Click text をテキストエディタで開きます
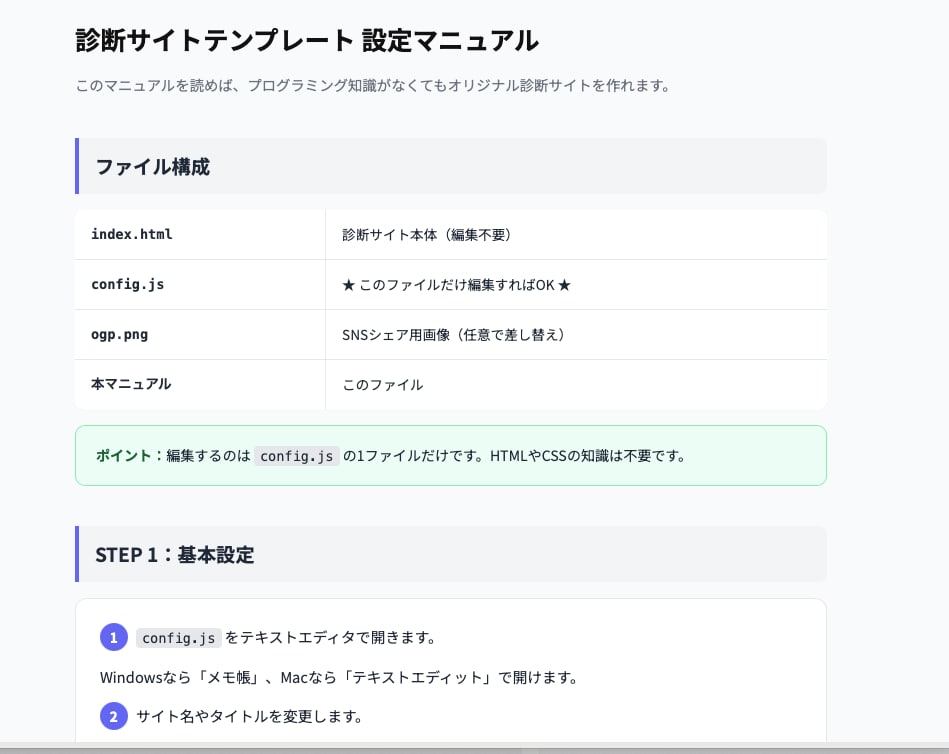The width and height of the screenshot is (949, 754). pos(330,637)
